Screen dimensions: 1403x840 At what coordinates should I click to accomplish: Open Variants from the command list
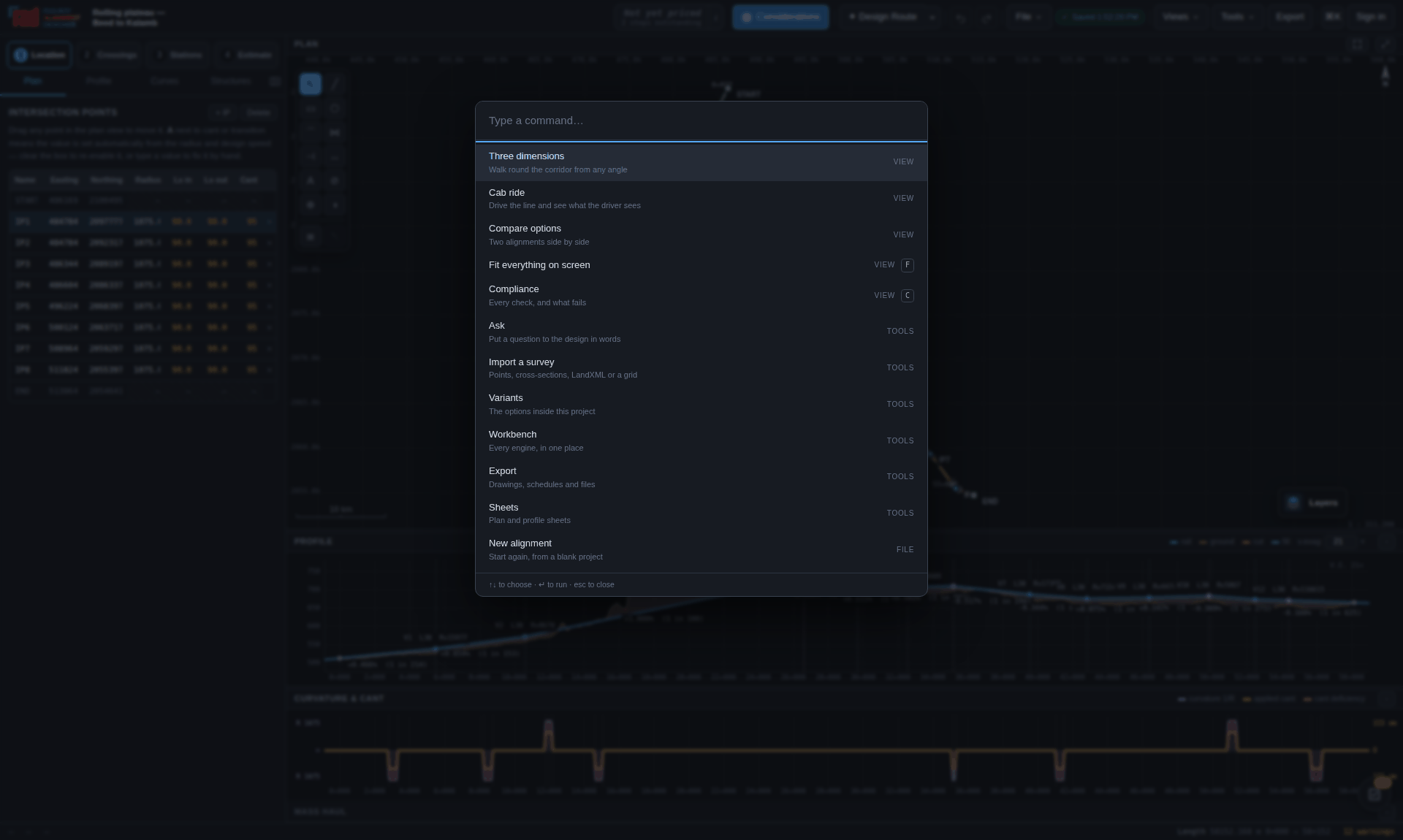click(701, 404)
